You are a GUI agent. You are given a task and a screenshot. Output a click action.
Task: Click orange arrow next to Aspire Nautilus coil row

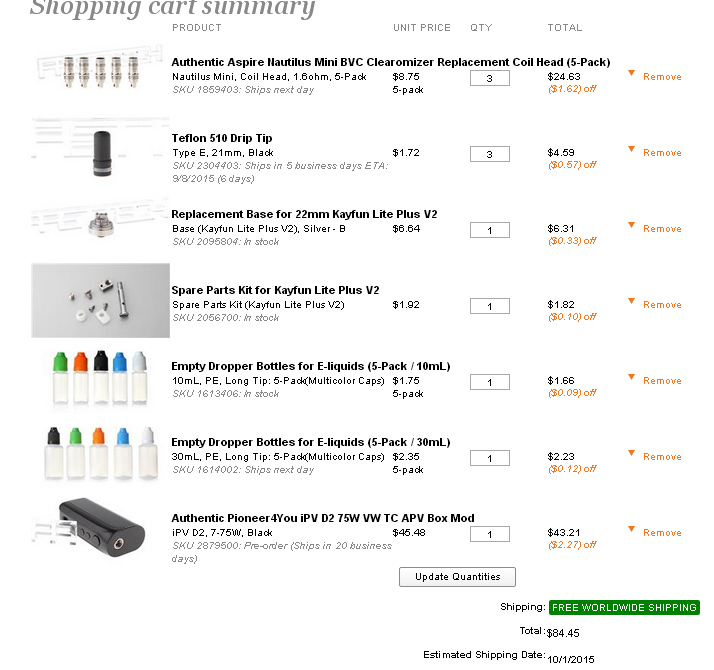(631, 73)
